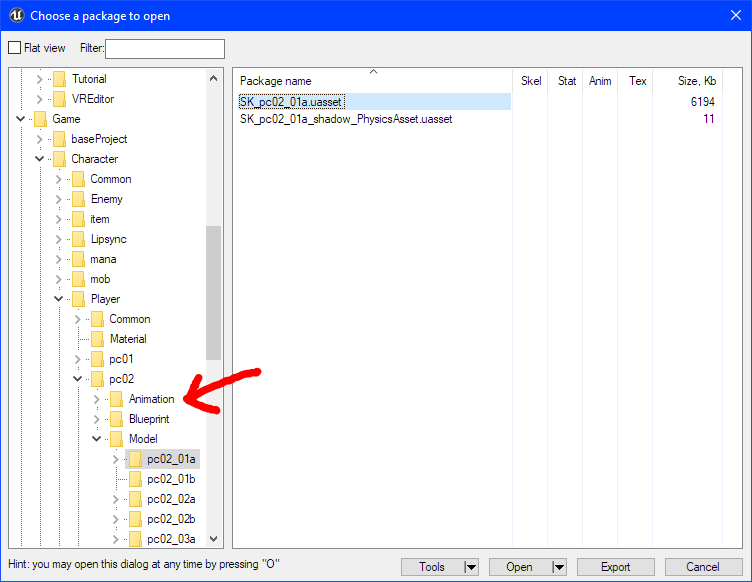Image resolution: width=752 pixels, height=582 pixels.
Task: Expand the pc01 folder node
Action: (78, 359)
